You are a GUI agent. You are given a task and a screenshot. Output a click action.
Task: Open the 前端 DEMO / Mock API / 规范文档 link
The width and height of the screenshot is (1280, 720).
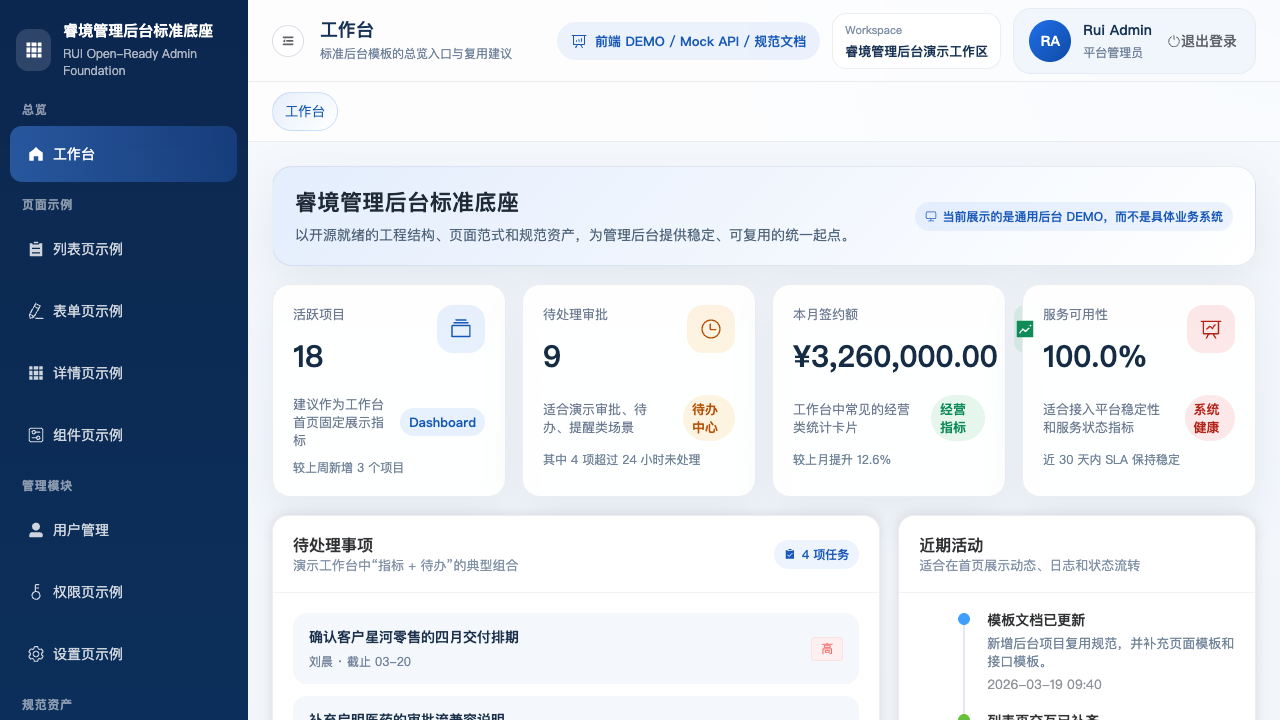tap(688, 41)
